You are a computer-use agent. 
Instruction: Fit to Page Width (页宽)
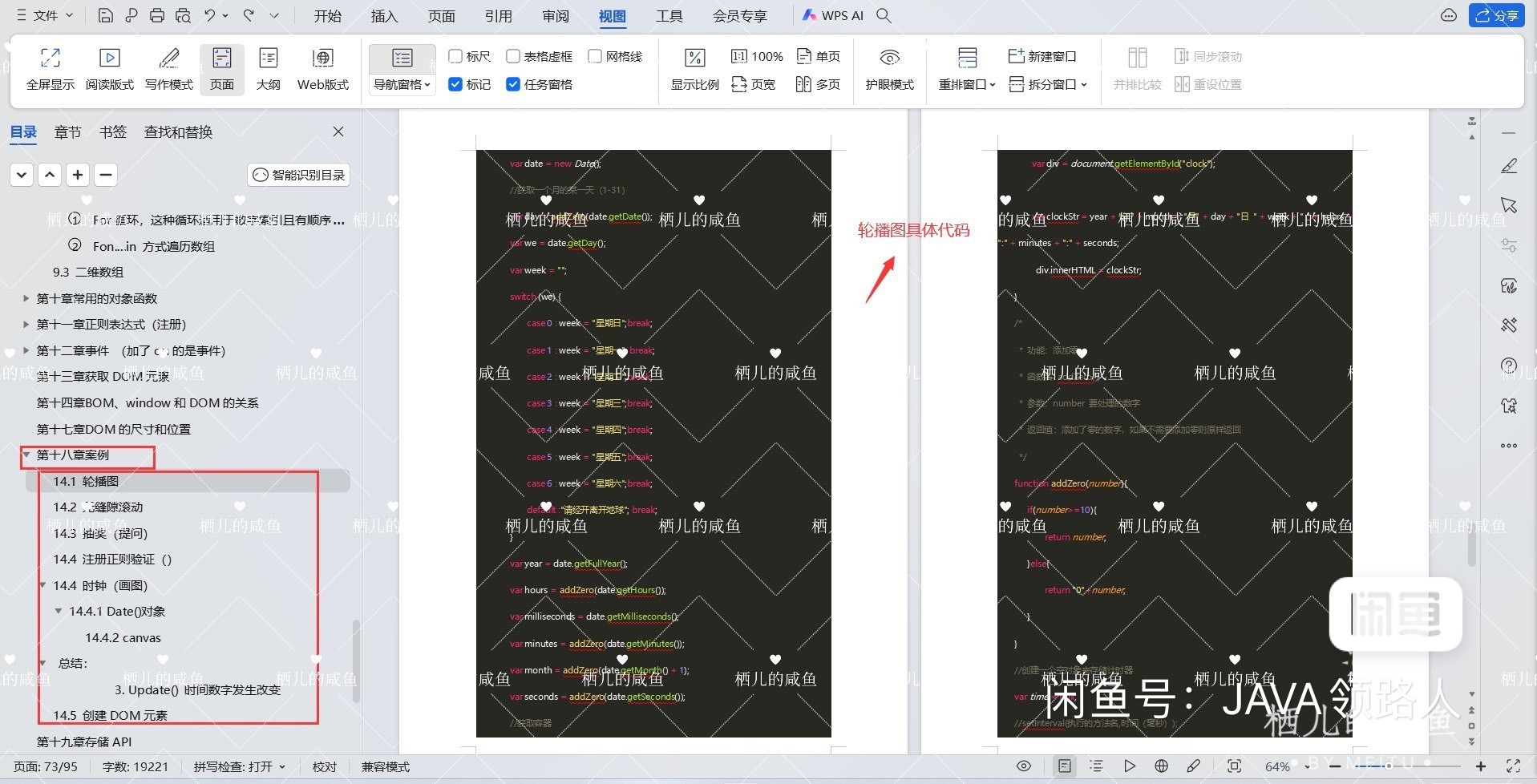coord(754,84)
